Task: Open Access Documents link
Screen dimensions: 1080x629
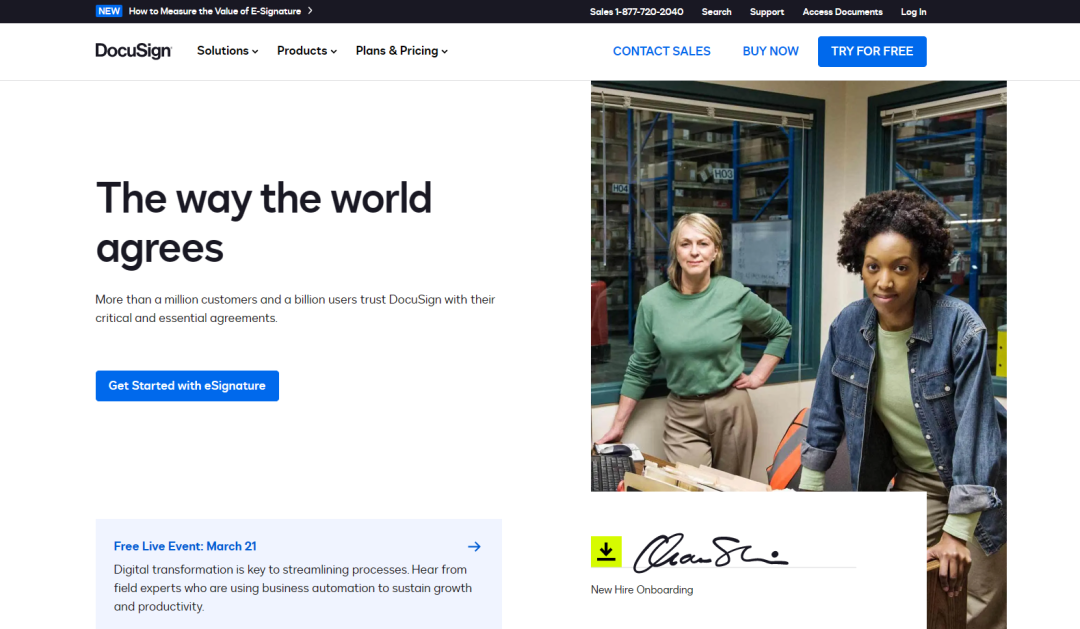Action: click(842, 12)
